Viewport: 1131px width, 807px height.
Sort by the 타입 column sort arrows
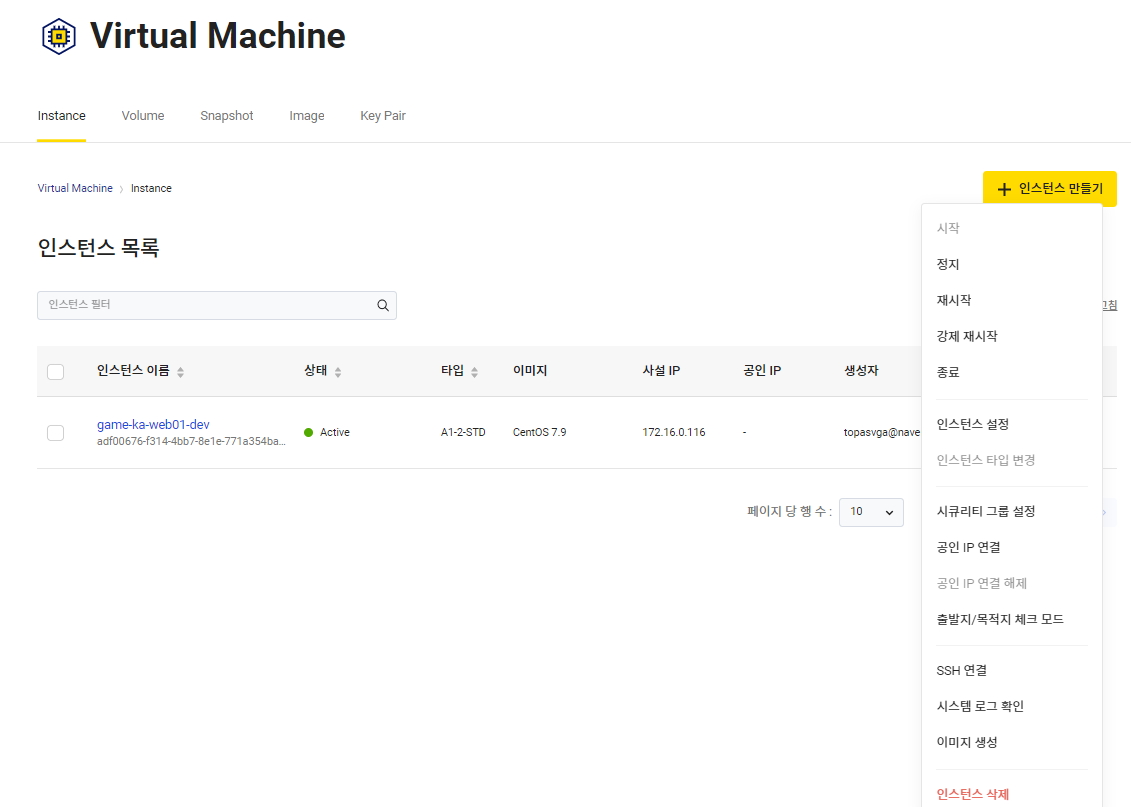click(x=475, y=371)
